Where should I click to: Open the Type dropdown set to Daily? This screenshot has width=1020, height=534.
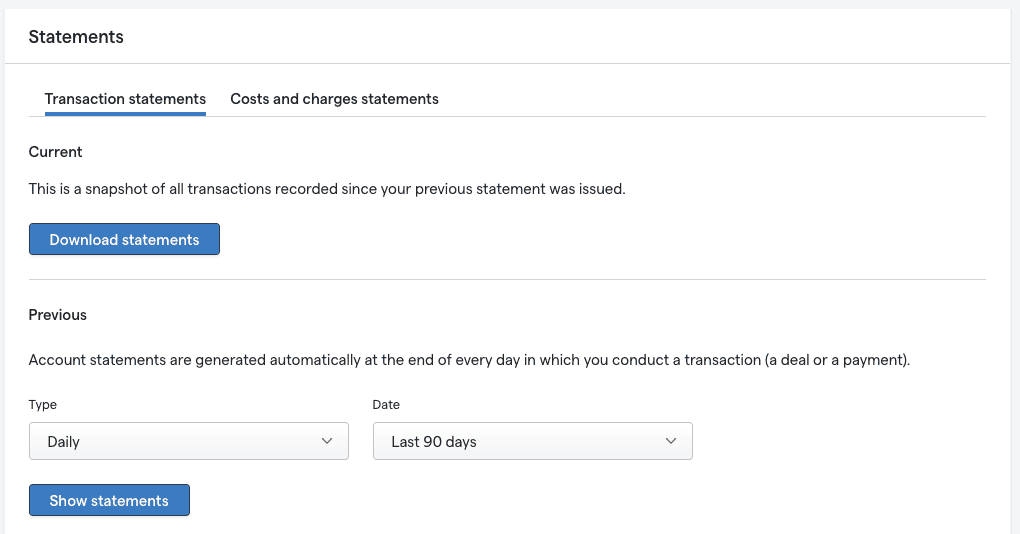189,441
